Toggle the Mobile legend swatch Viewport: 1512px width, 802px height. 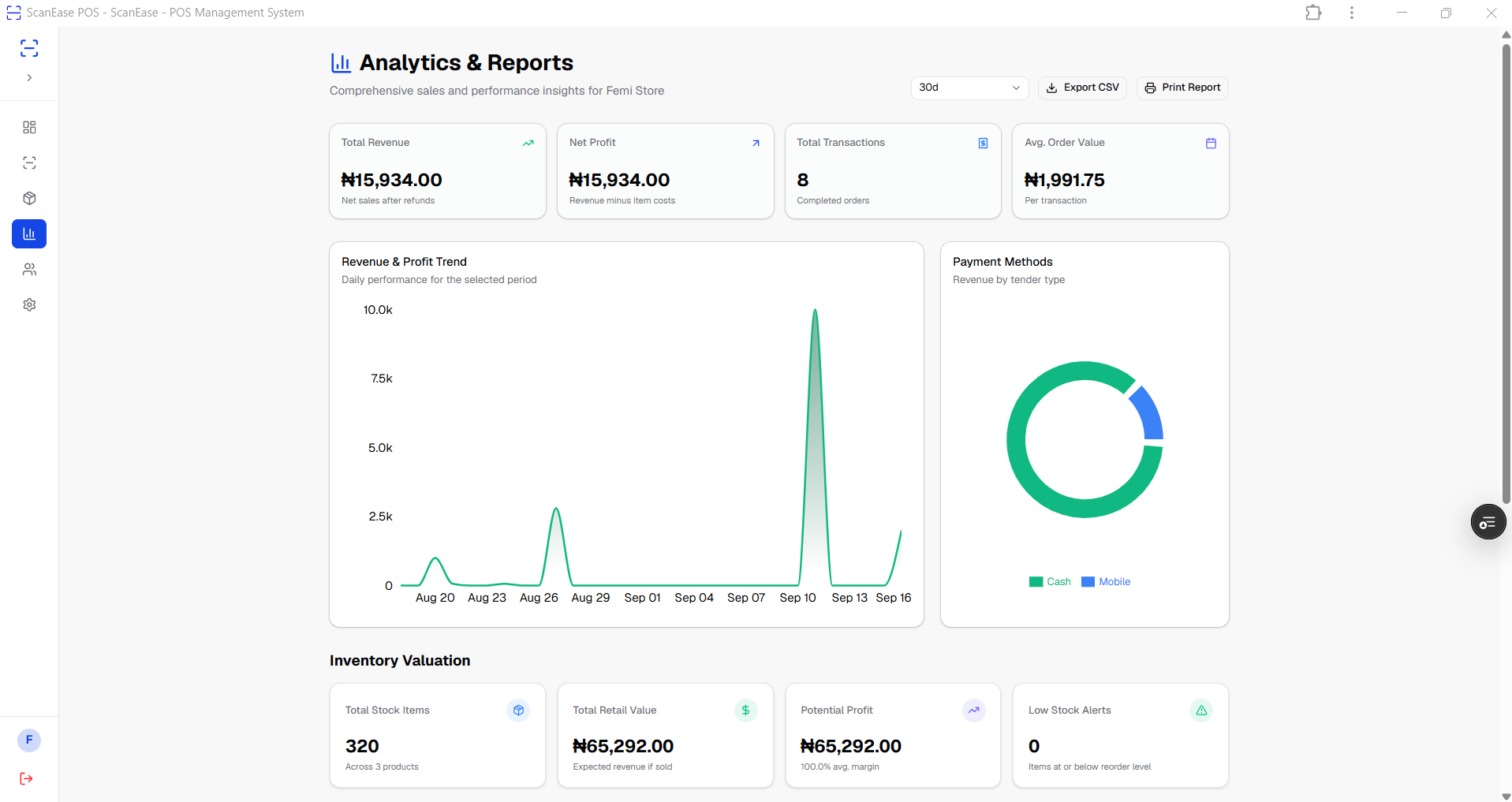pyautogui.click(x=1088, y=582)
